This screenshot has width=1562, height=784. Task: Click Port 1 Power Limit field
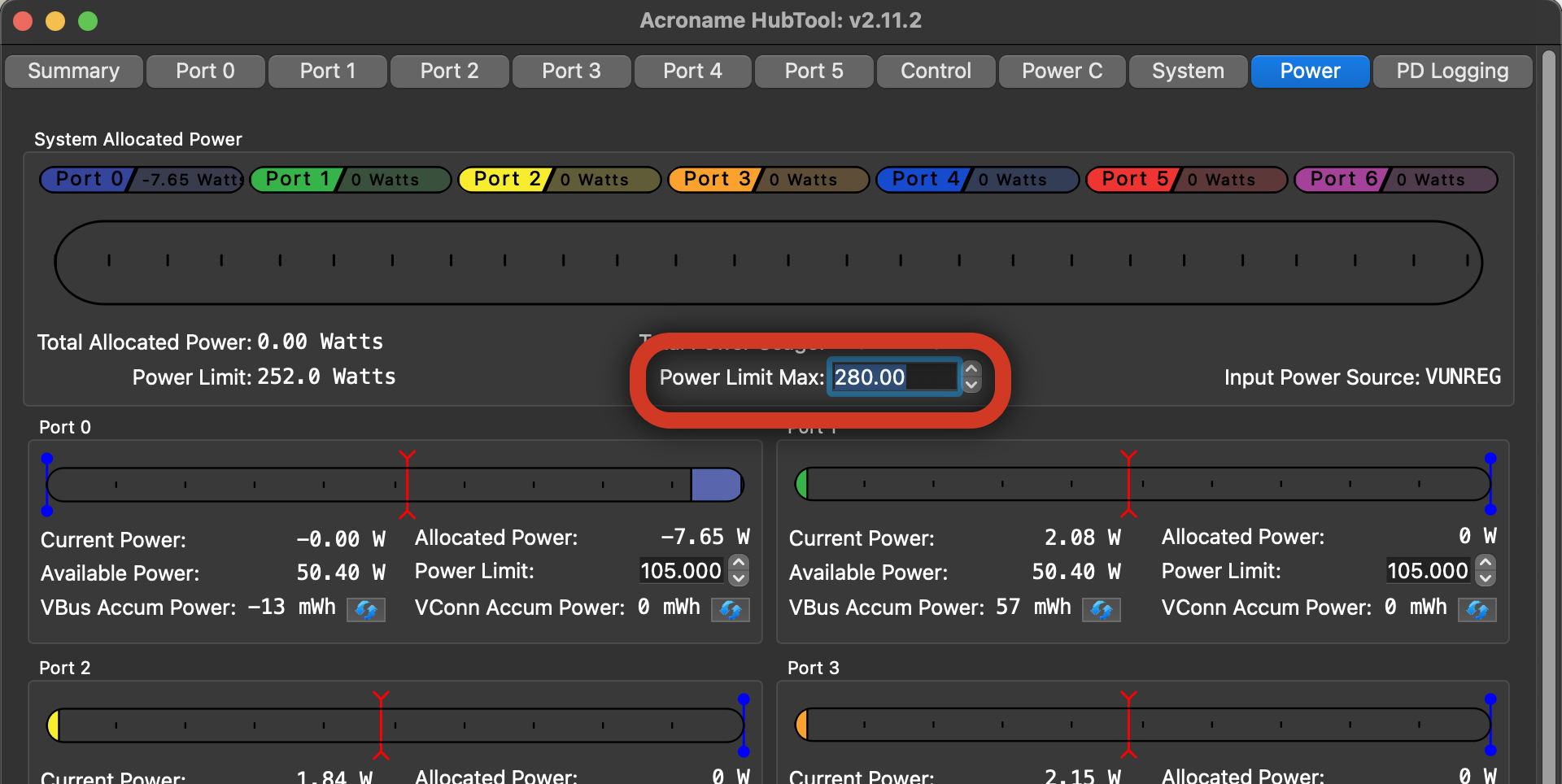(1429, 571)
